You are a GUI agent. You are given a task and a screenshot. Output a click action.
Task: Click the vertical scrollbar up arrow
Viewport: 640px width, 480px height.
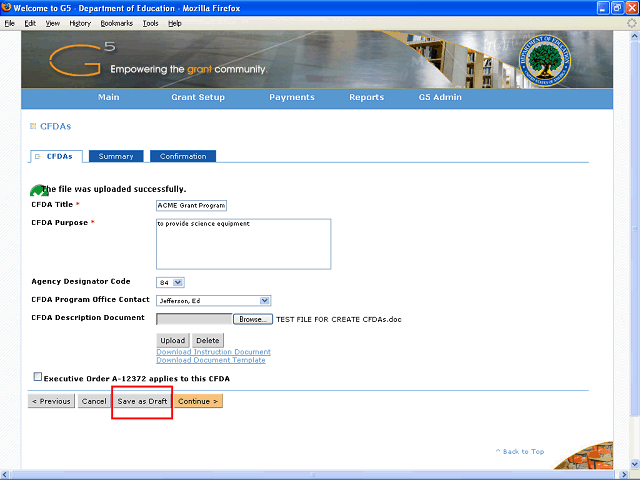(x=635, y=36)
